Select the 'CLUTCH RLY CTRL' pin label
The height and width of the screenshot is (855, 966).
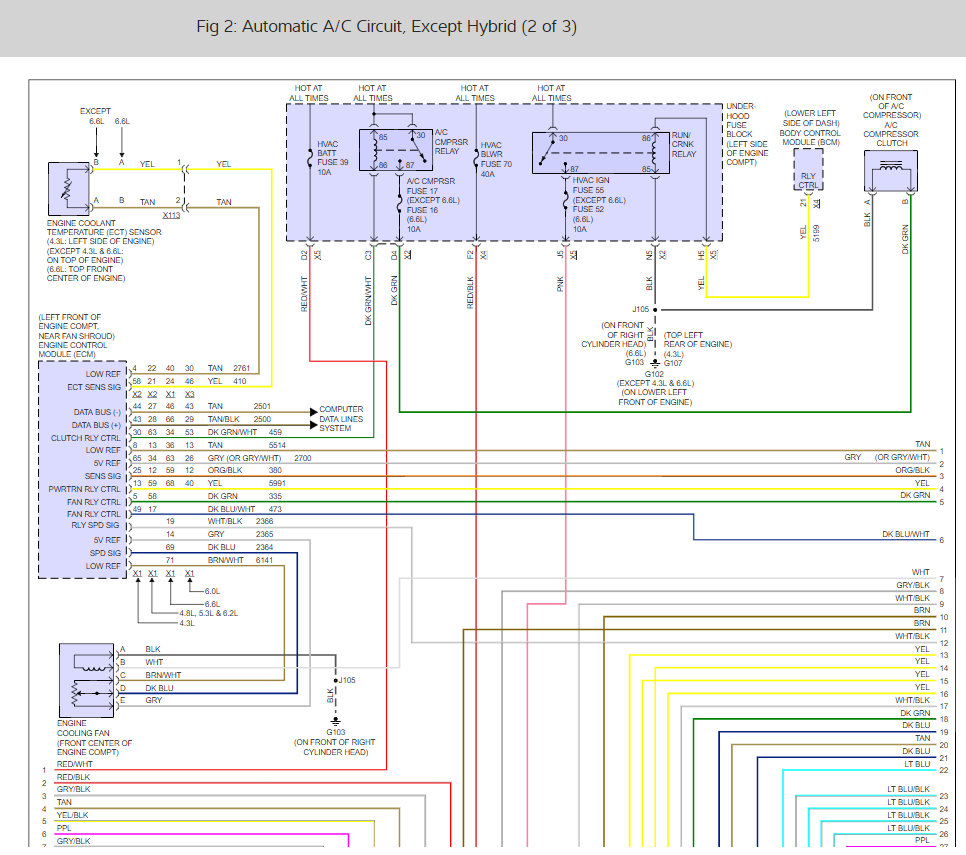pos(86,438)
